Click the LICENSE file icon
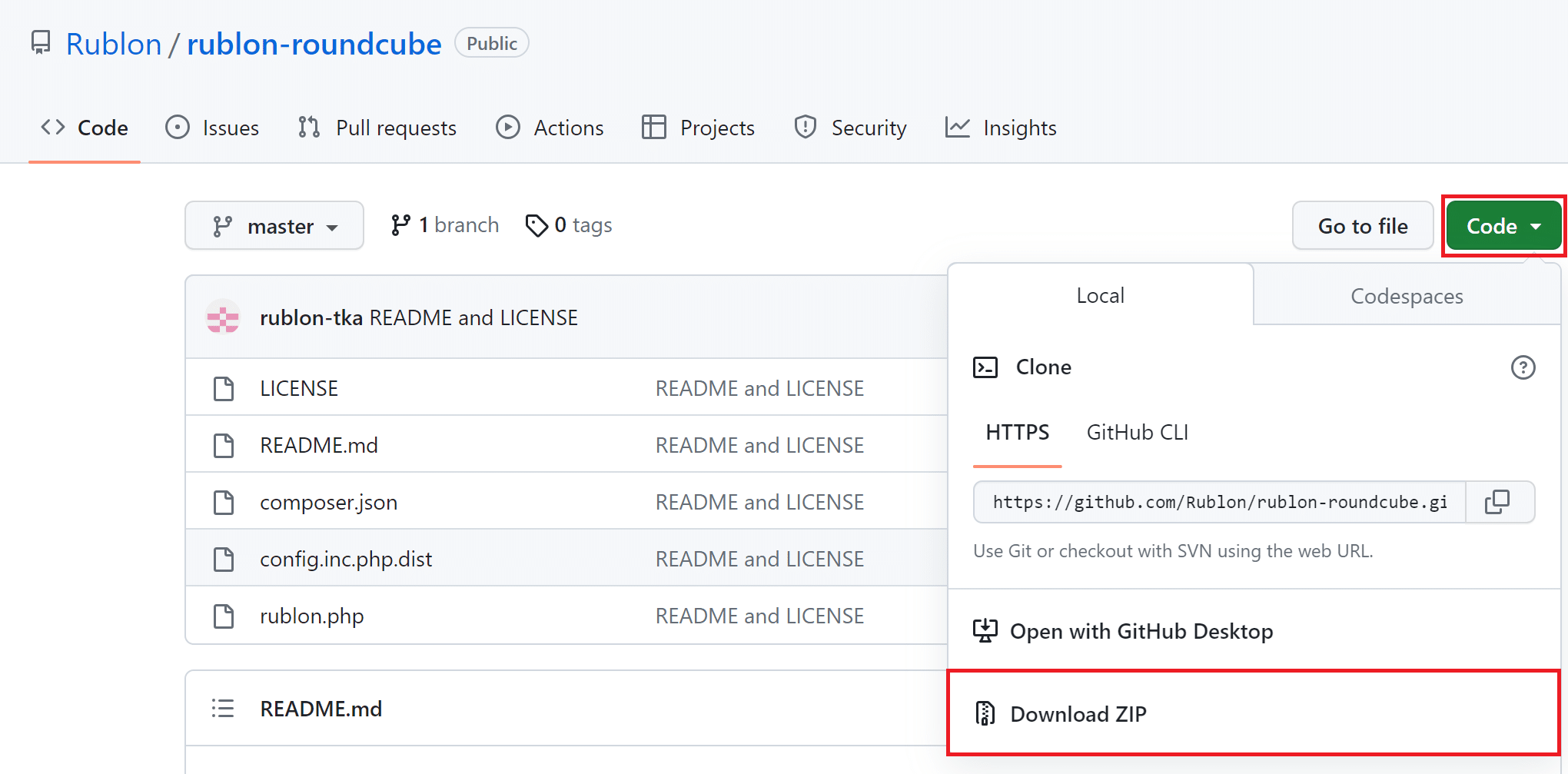Viewport: 1568px width, 774px height. click(224, 389)
